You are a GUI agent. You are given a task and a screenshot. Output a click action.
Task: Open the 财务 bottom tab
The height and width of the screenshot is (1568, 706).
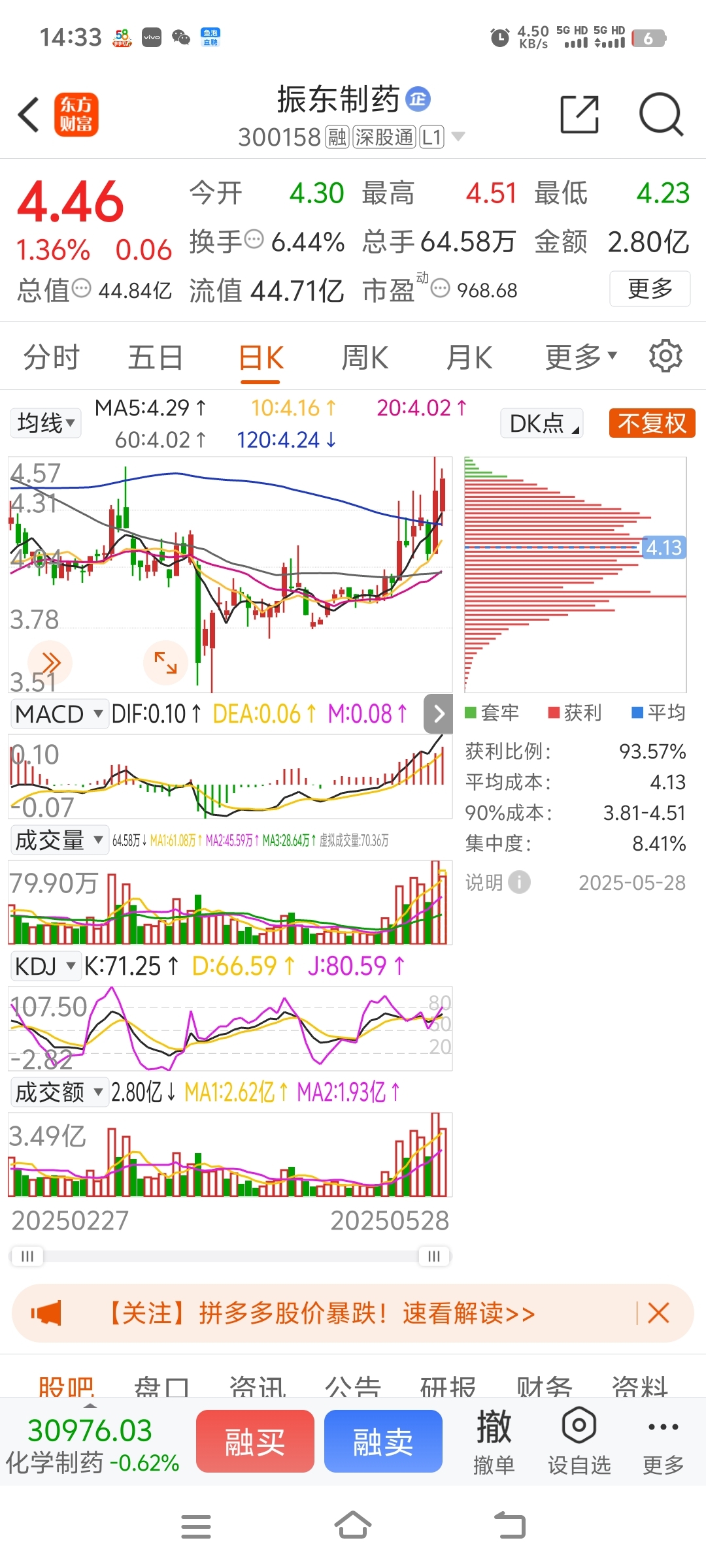tap(544, 1385)
